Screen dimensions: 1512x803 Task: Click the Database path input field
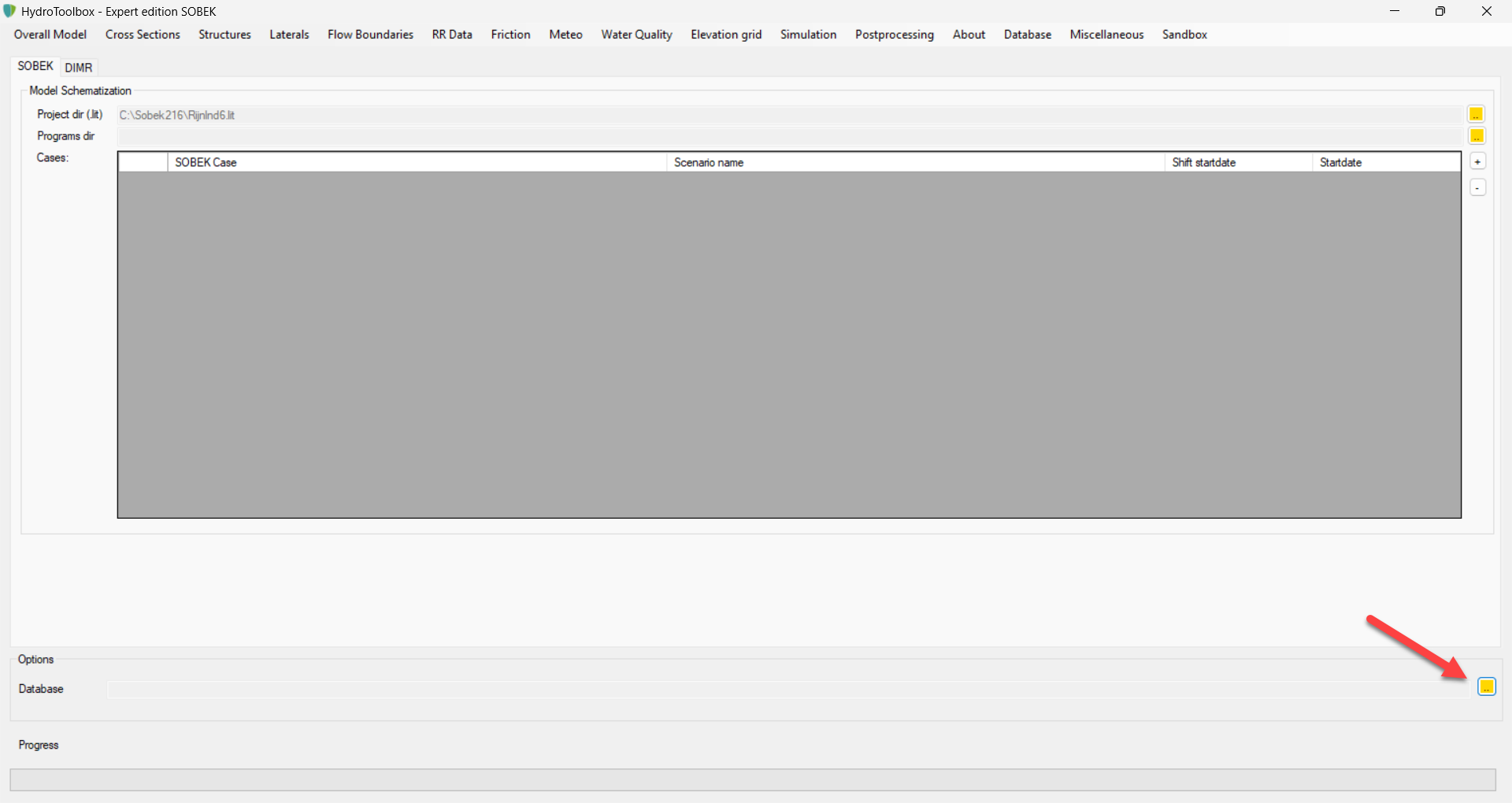pyautogui.click(x=787, y=690)
